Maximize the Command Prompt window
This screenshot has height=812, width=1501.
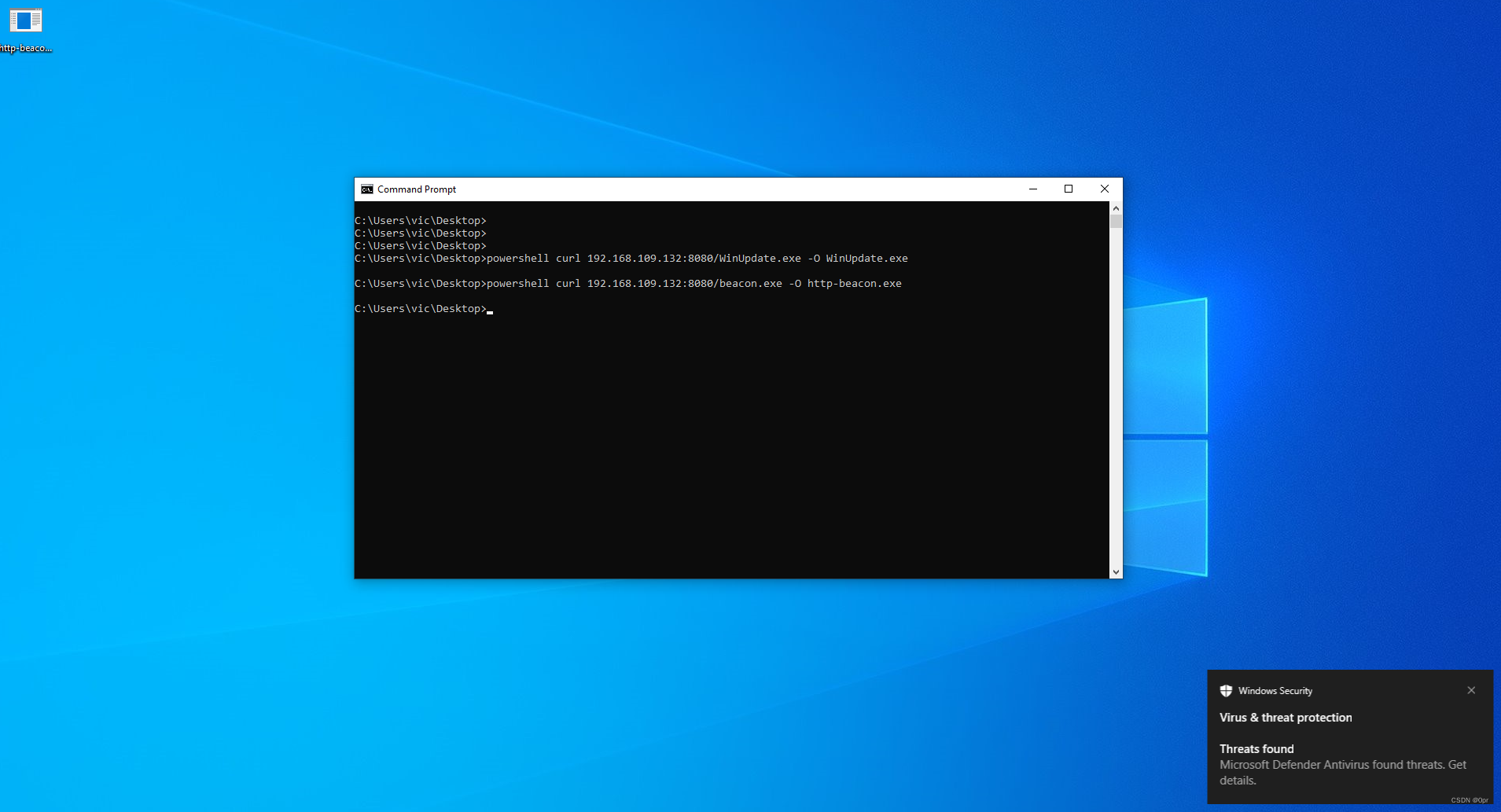(x=1069, y=189)
